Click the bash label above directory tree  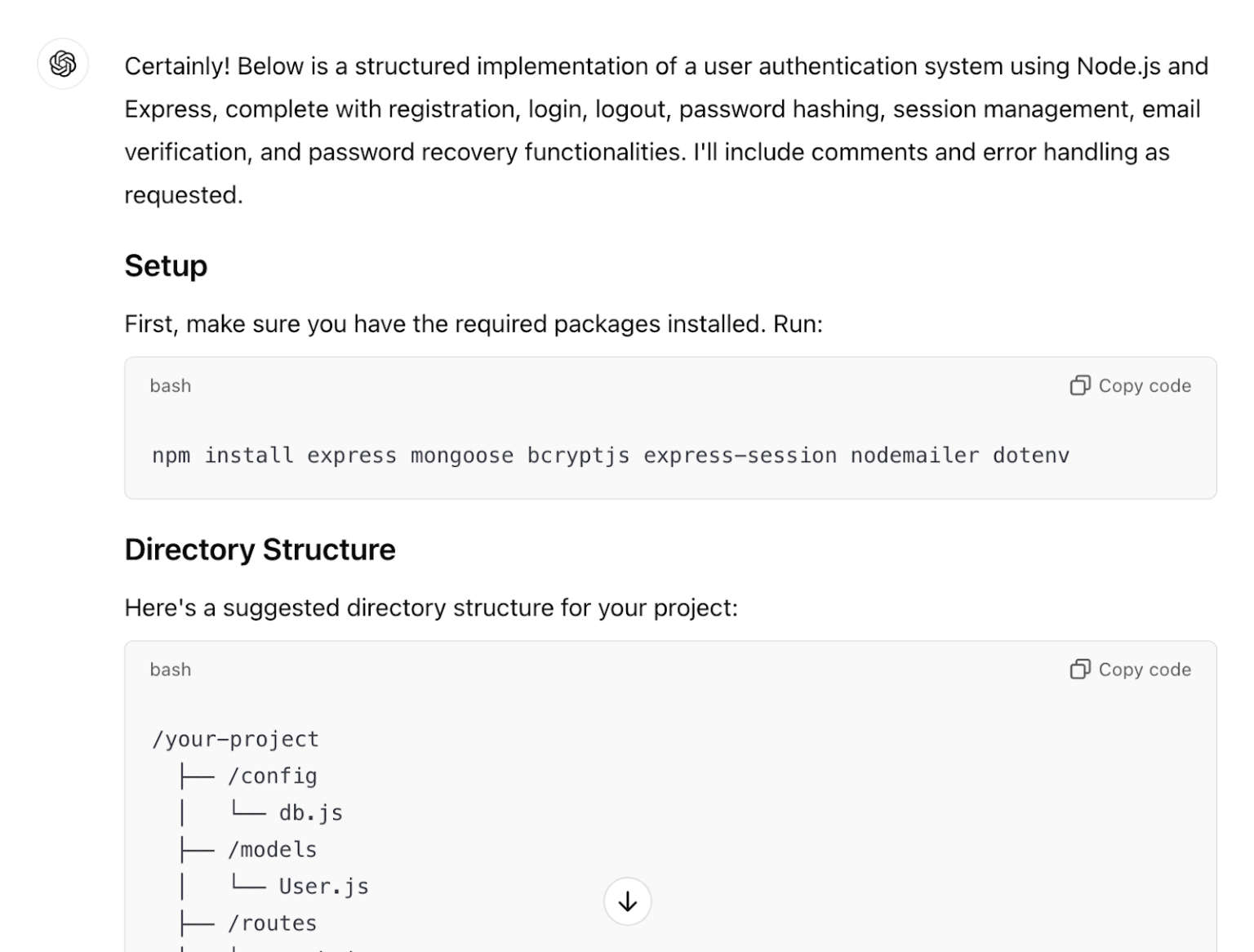[x=170, y=670]
